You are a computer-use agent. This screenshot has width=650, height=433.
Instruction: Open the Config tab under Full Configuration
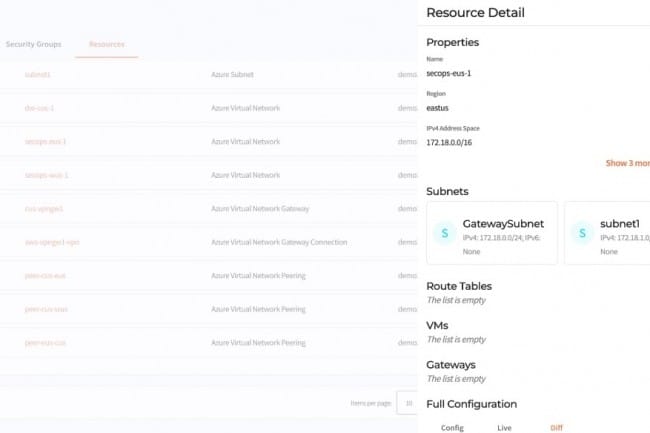[452, 427]
